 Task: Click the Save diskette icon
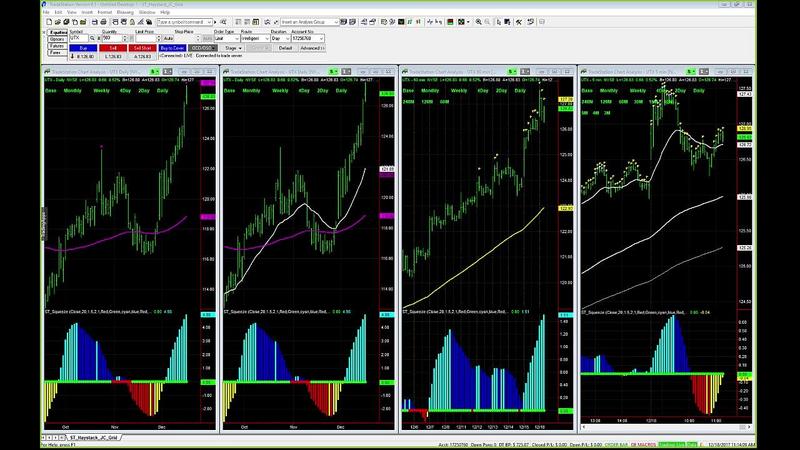coord(94,22)
